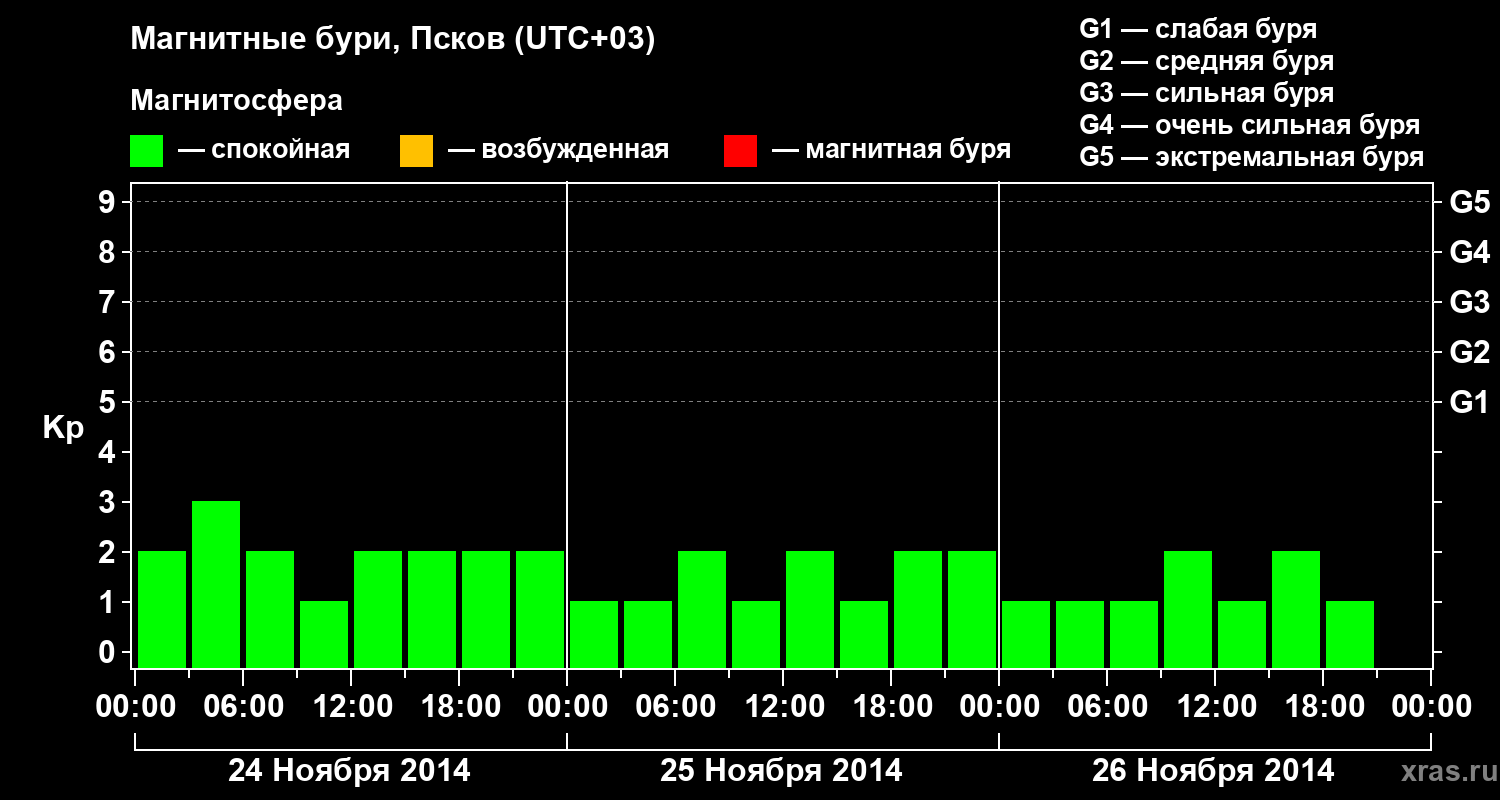Click the 'G4 — очень сильная буря' legend line
Image resolution: width=1500 pixels, height=800 pixels.
(1249, 125)
